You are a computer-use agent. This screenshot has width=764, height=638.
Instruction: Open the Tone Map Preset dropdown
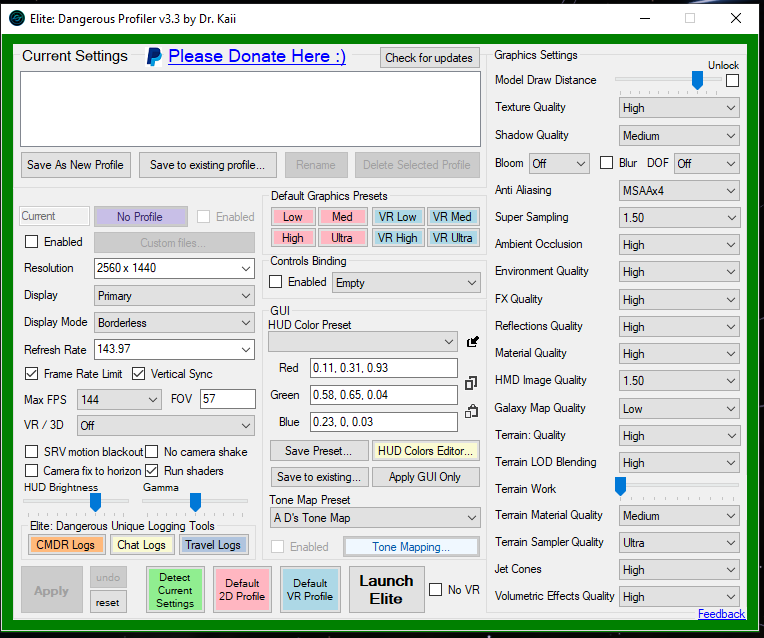[x=375, y=518]
